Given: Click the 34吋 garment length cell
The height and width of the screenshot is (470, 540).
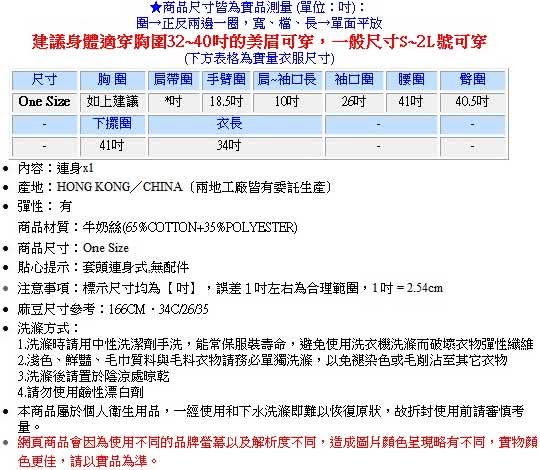Looking at the screenshot, I should [x=235, y=146].
